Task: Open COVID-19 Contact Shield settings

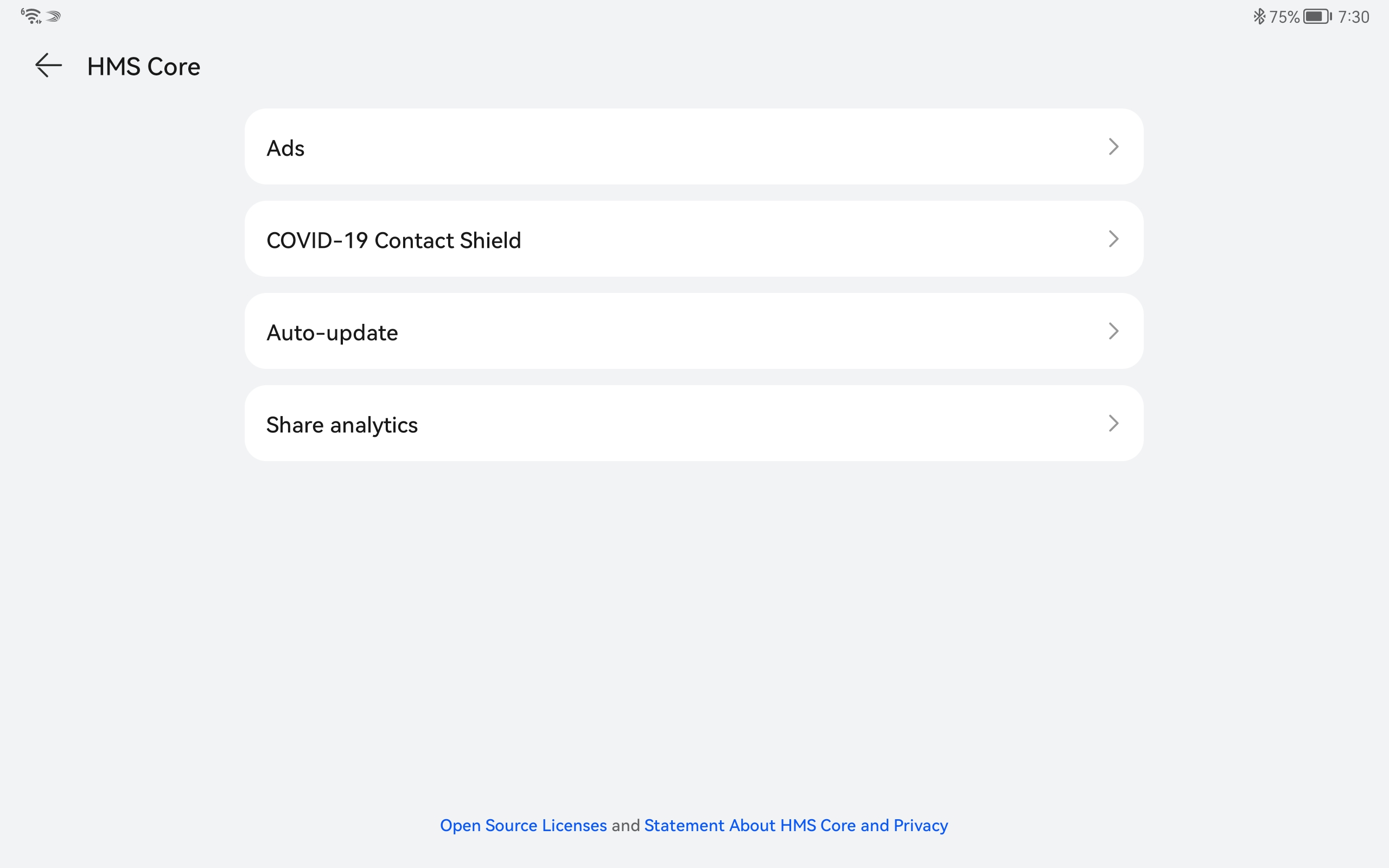Action: pos(693,239)
